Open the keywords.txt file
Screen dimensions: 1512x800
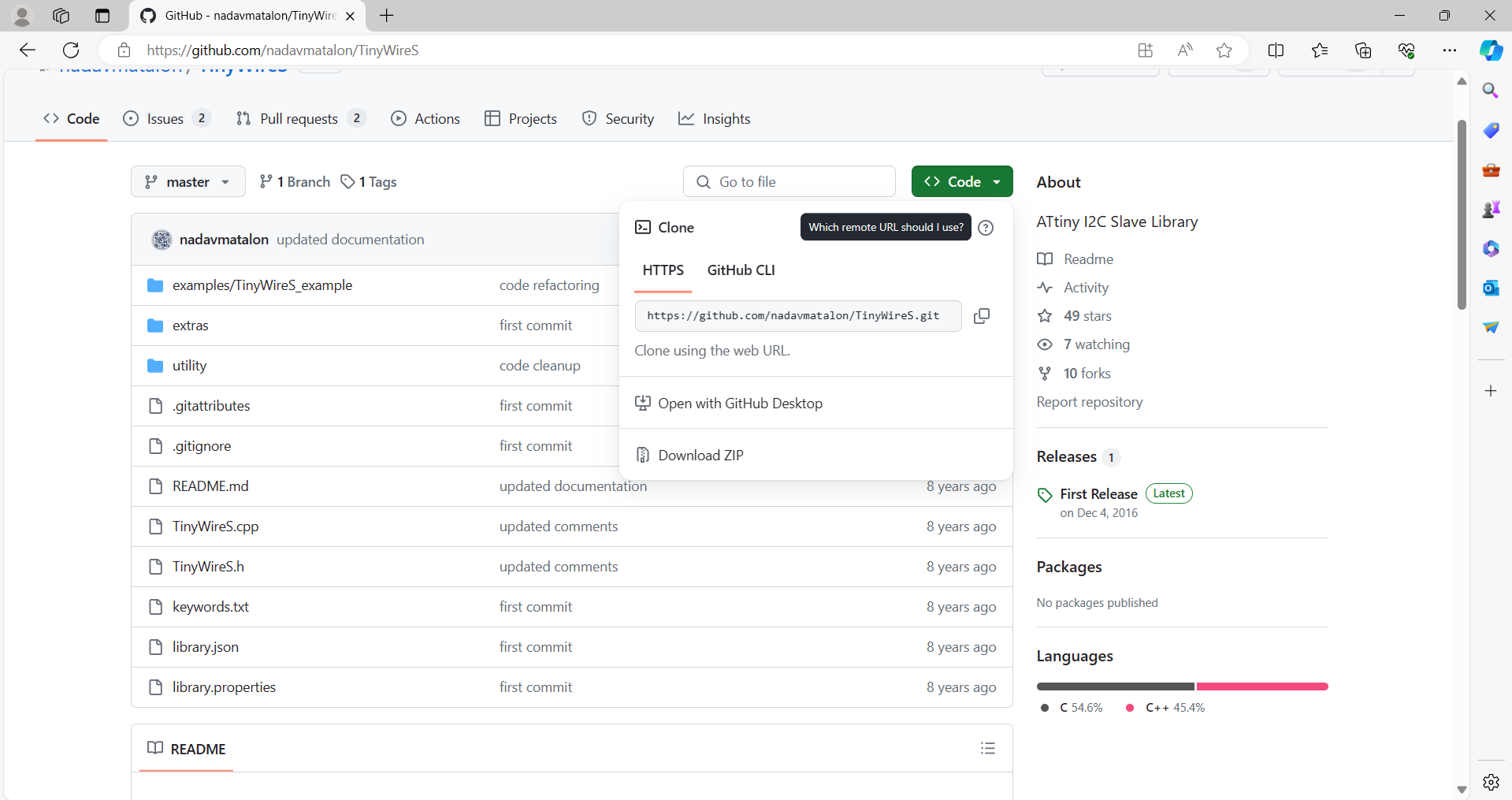[x=210, y=607]
